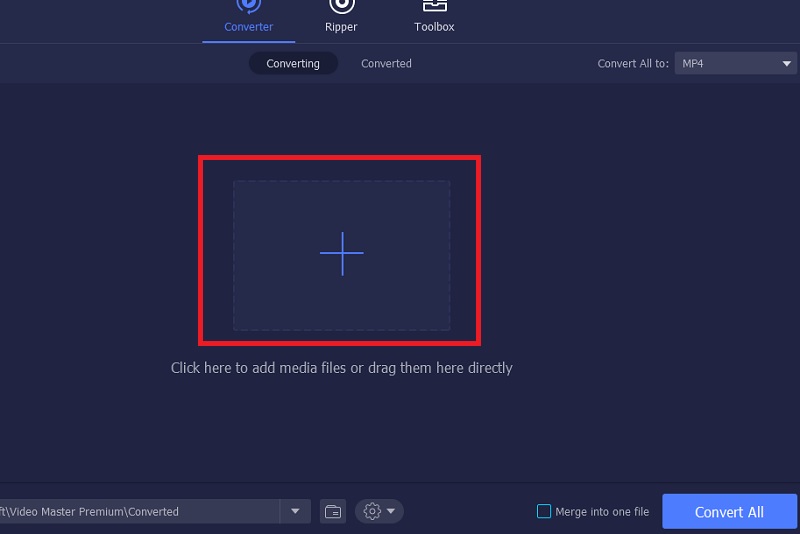
Task: Click the "Convert All to:" label
Action: click(x=633, y=63)
